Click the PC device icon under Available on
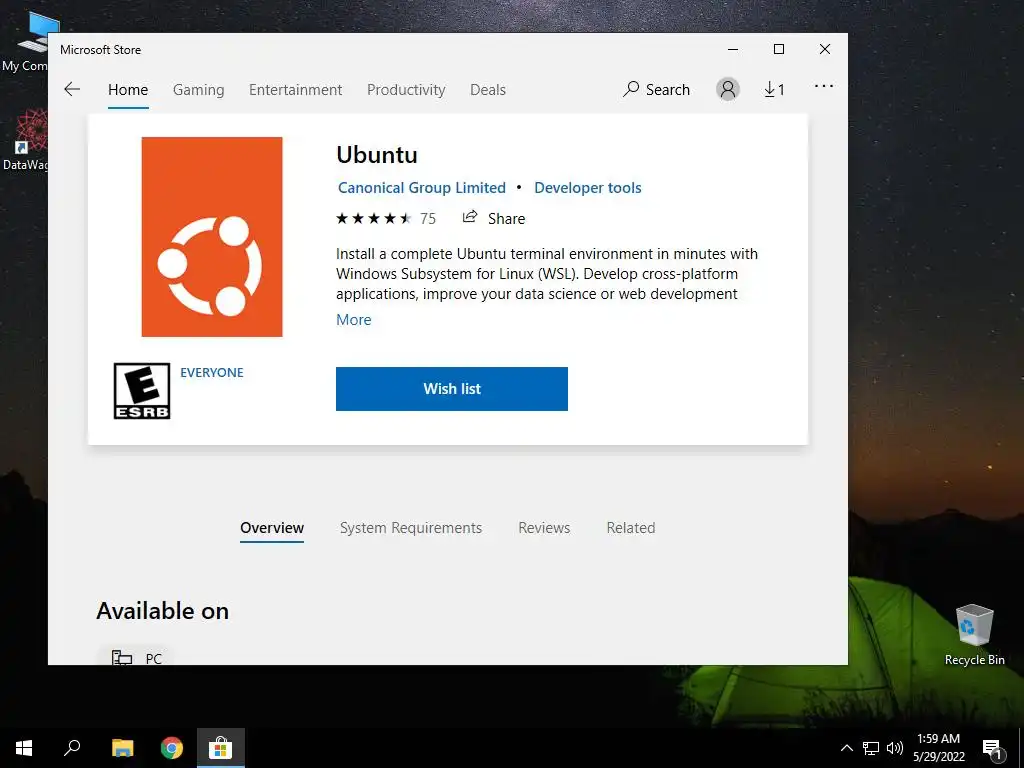The height and width of the screenshot is (768, 1024). [122, 657]
